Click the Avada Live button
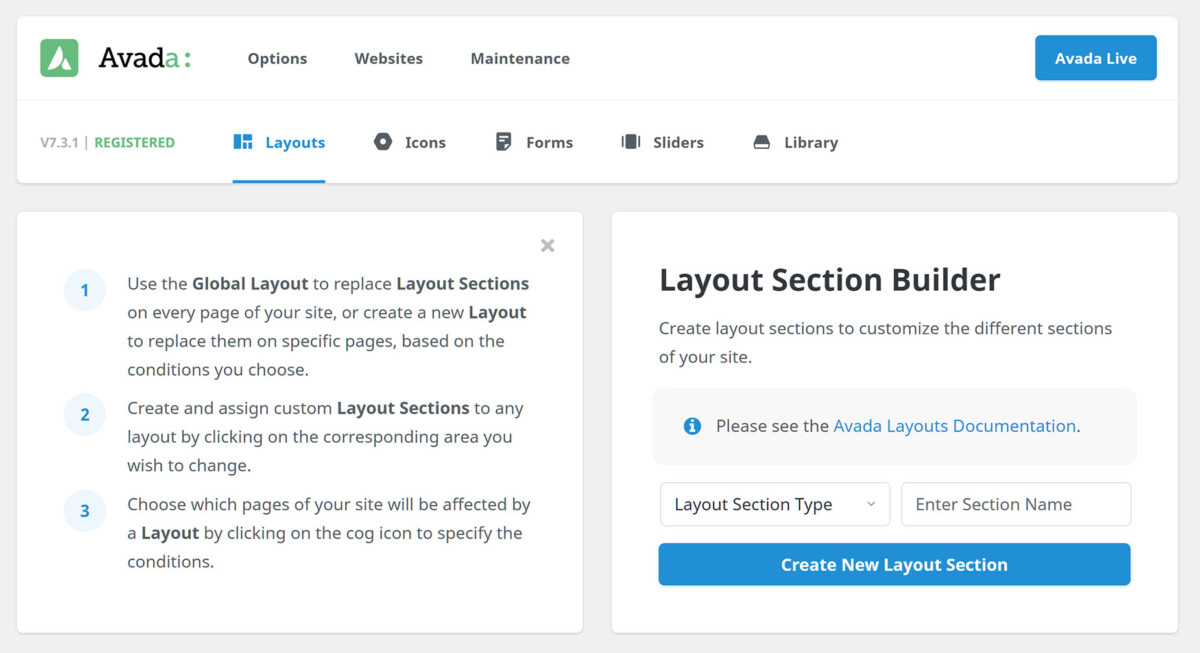The width and height of the screenshot is (1200, 653). coord(1095,58)
